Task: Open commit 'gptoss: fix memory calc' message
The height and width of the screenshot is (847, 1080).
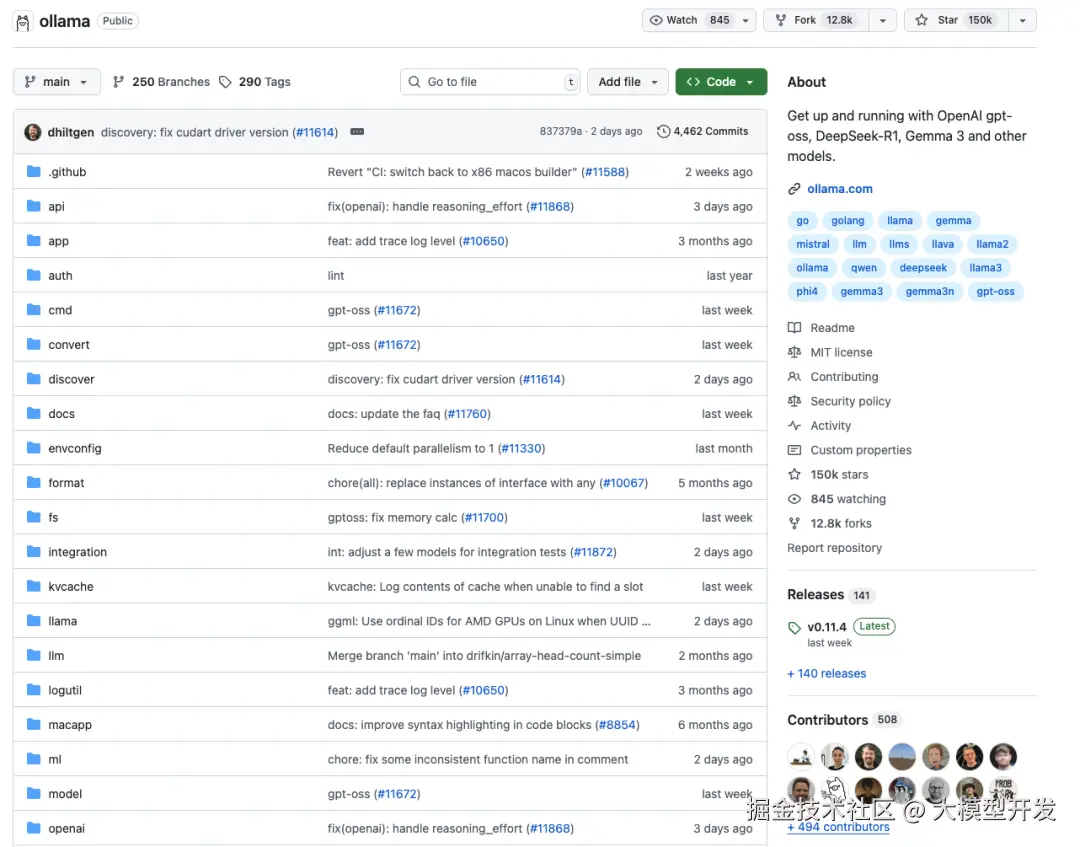Action: pos(392,517)
